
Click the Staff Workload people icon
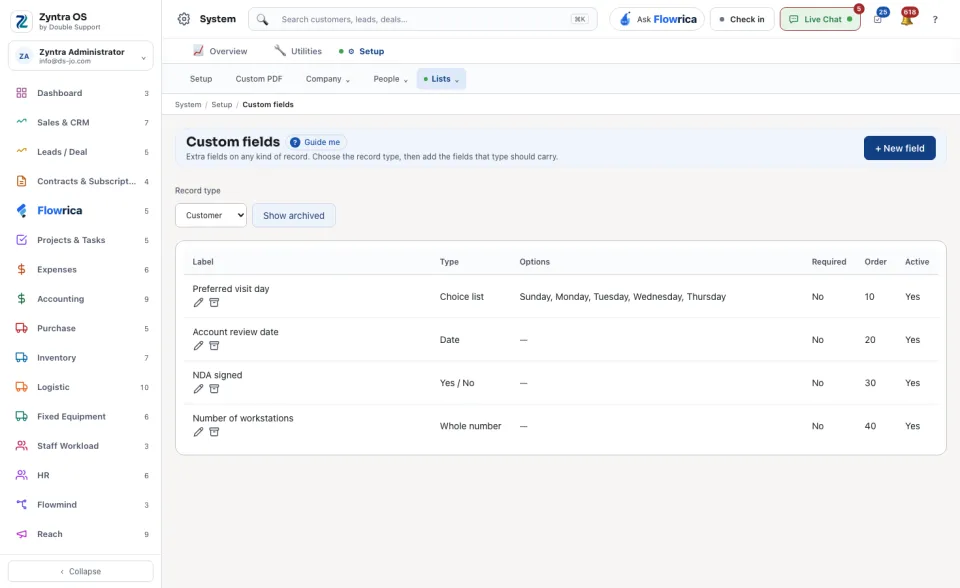pyautogui.click(x=21, y=445)
